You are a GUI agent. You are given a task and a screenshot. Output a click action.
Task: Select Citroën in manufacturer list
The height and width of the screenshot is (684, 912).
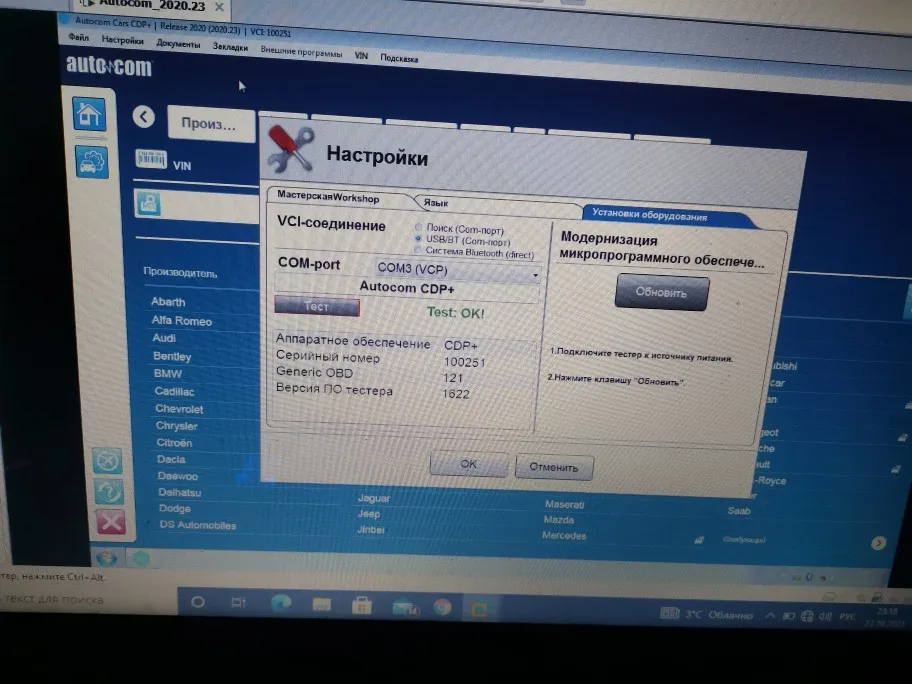point(174,443)
